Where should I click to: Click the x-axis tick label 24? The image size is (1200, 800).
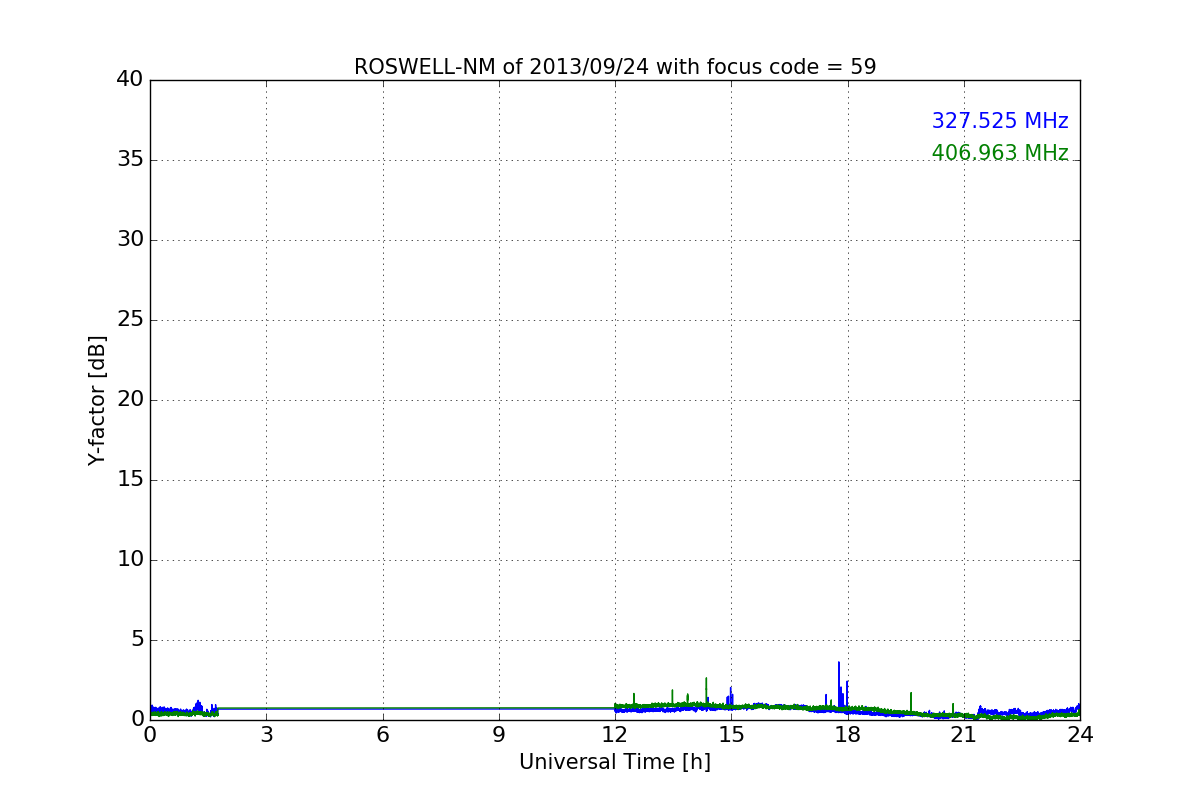click(1080, 734)
